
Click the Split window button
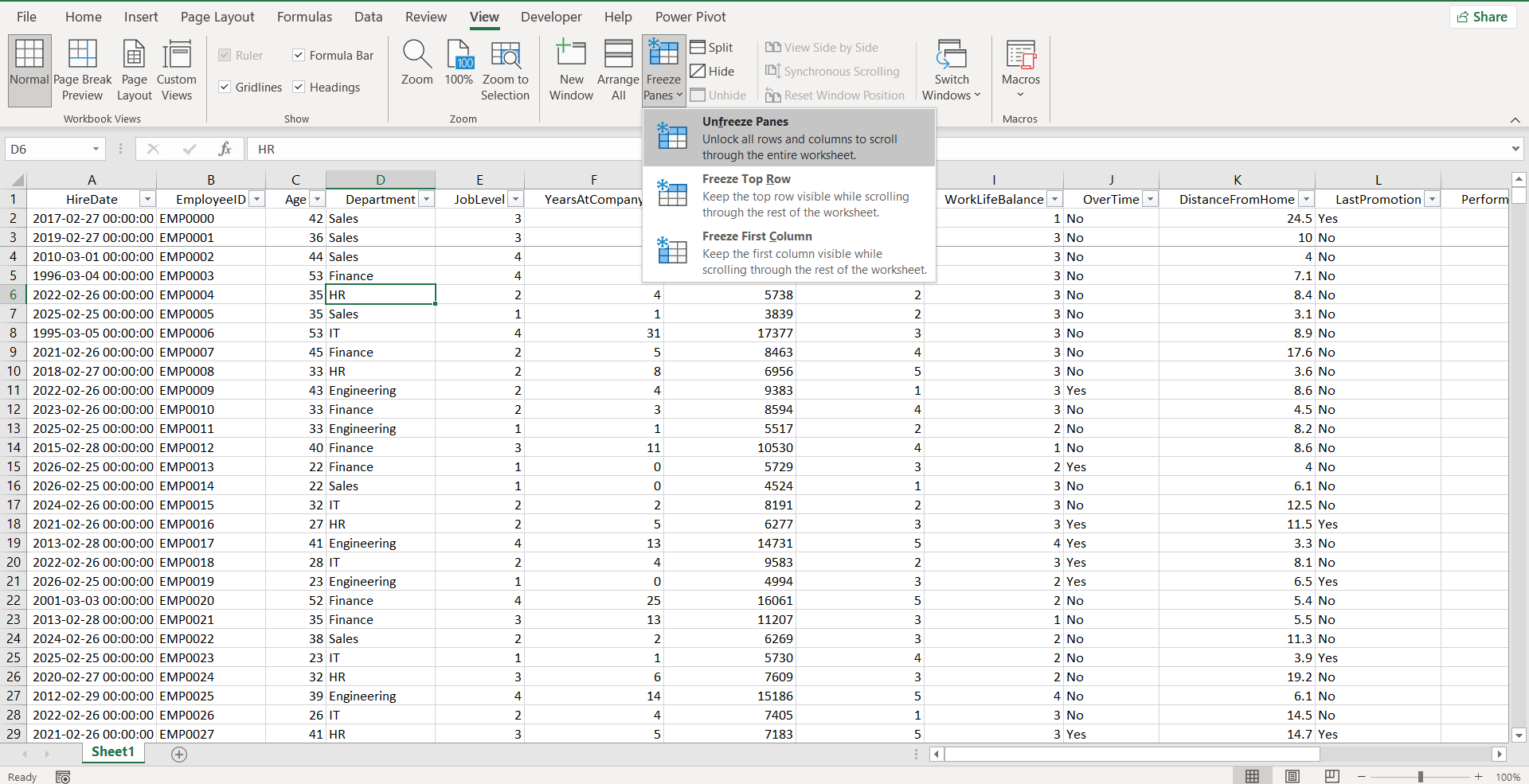pos(711,47)
